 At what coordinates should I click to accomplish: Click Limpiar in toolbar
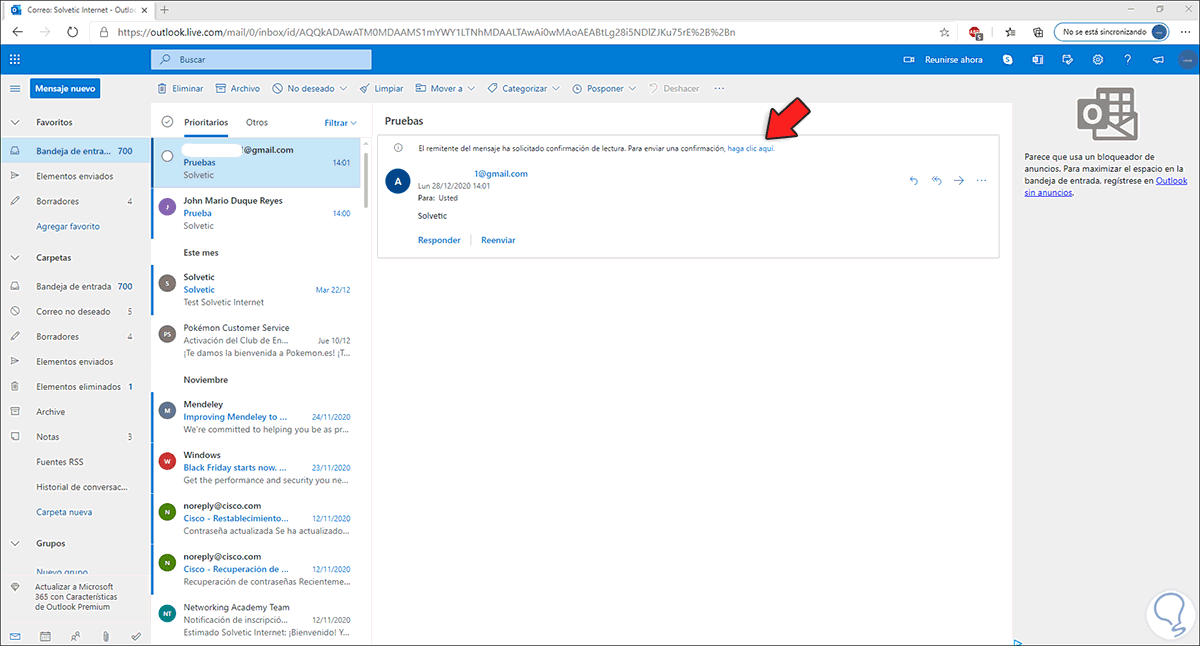click(382, 88)
